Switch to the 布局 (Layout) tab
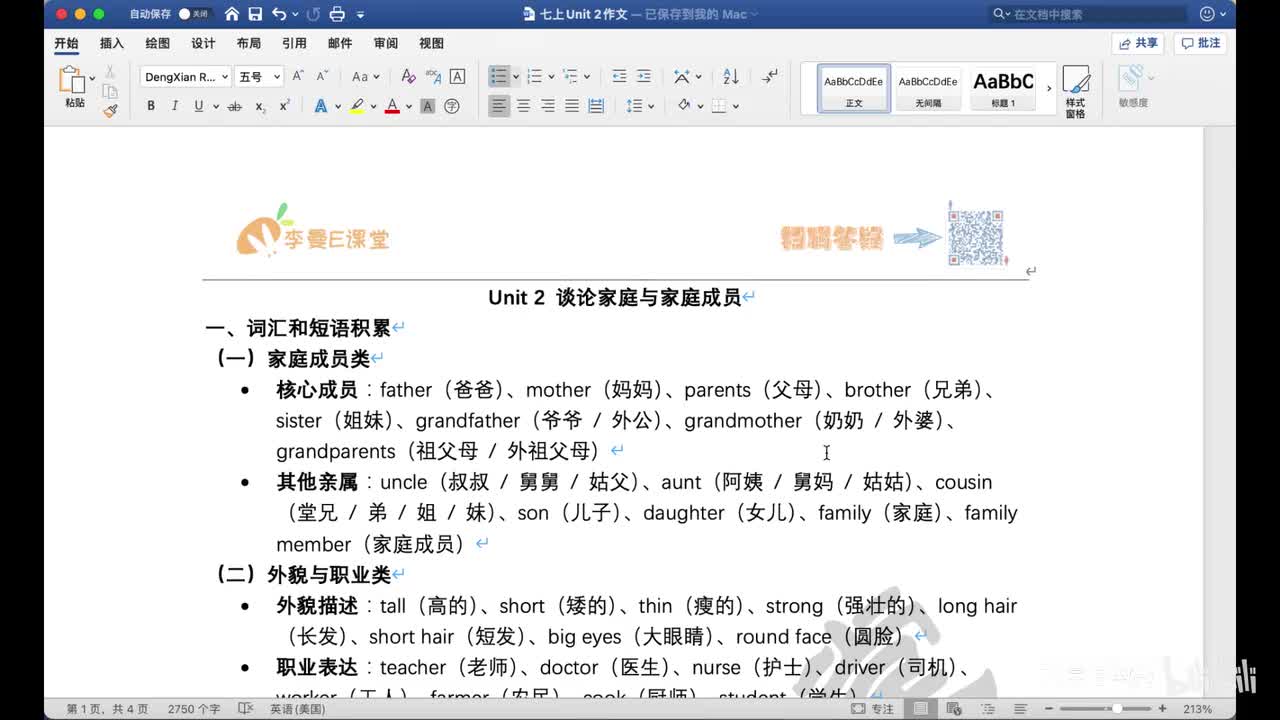 (x=249, y=44)
